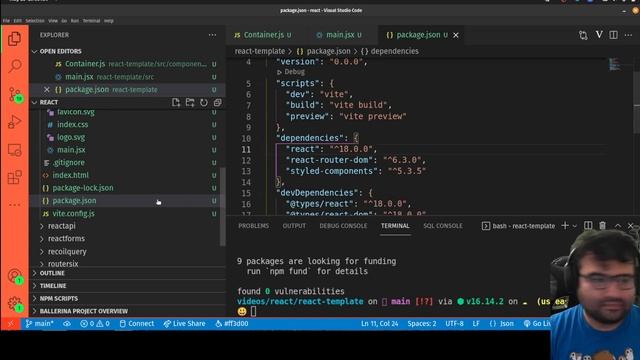
Task: Refresh the explorer file tree
Action: click(204, 102)
